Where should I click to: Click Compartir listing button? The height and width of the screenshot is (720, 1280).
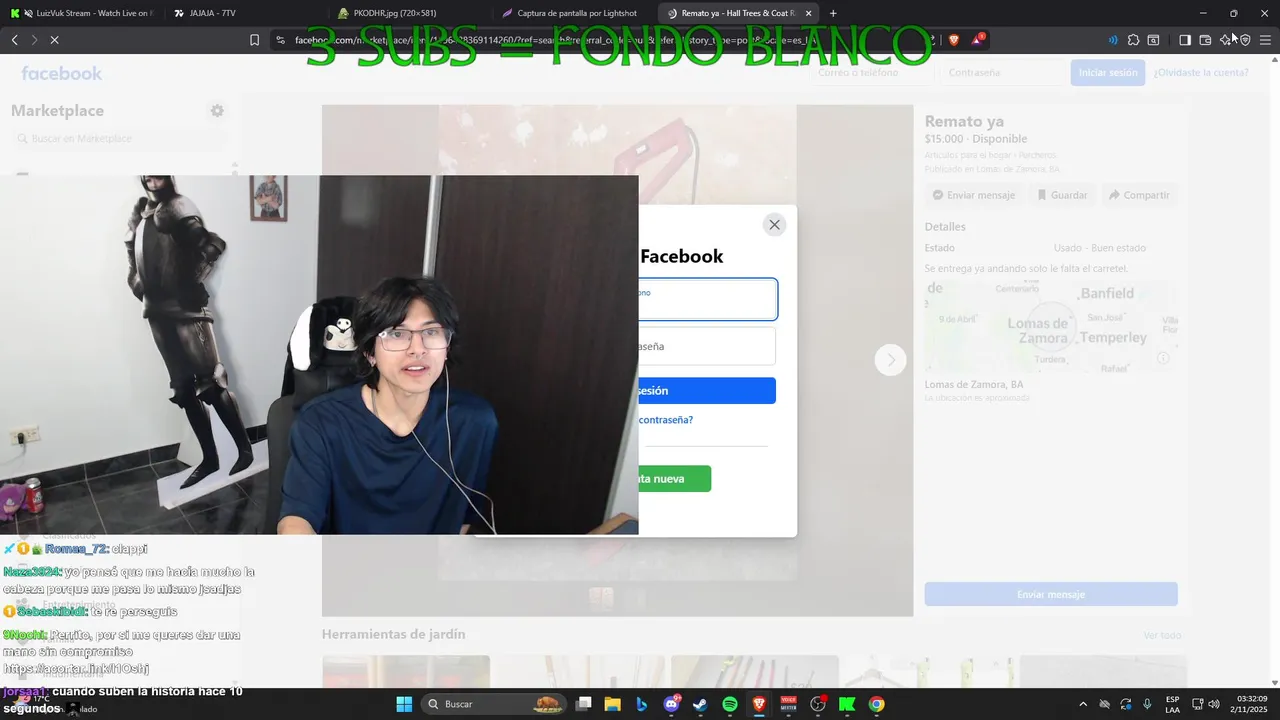pos(1139,195)
